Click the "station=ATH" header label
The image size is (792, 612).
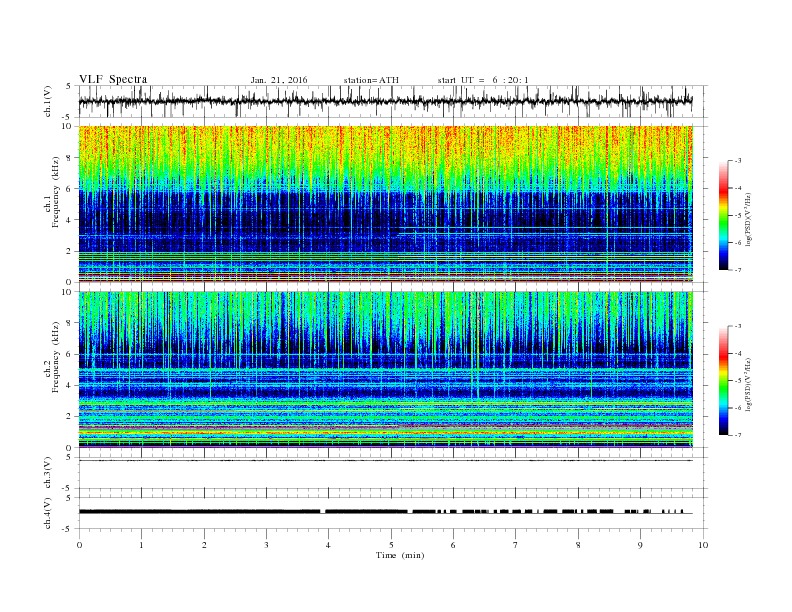(x=371, y=80)
